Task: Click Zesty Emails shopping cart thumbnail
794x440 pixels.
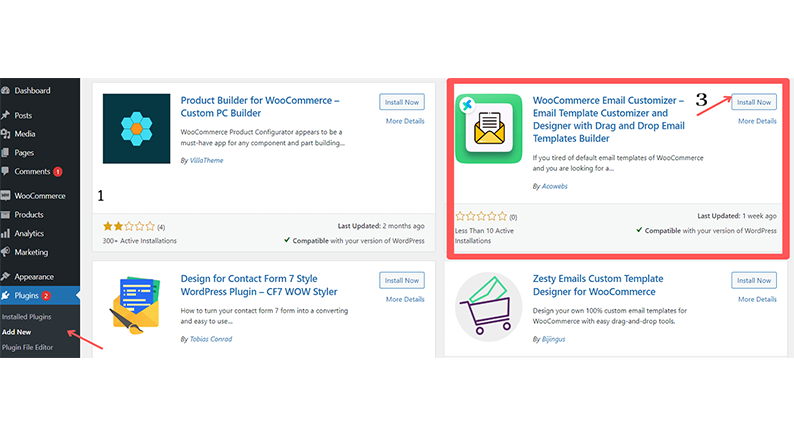Action: [488, 307]
